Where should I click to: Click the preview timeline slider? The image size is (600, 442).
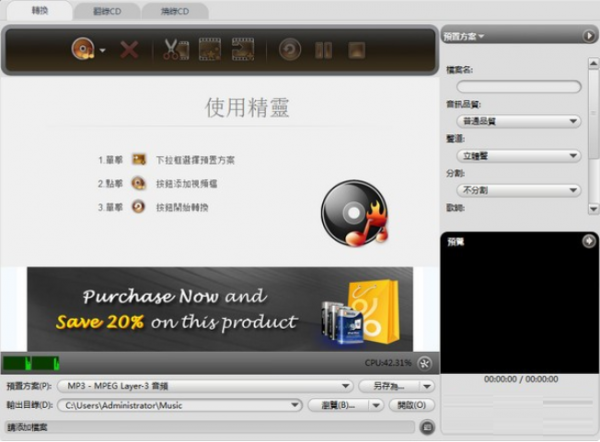coord(518,403)
